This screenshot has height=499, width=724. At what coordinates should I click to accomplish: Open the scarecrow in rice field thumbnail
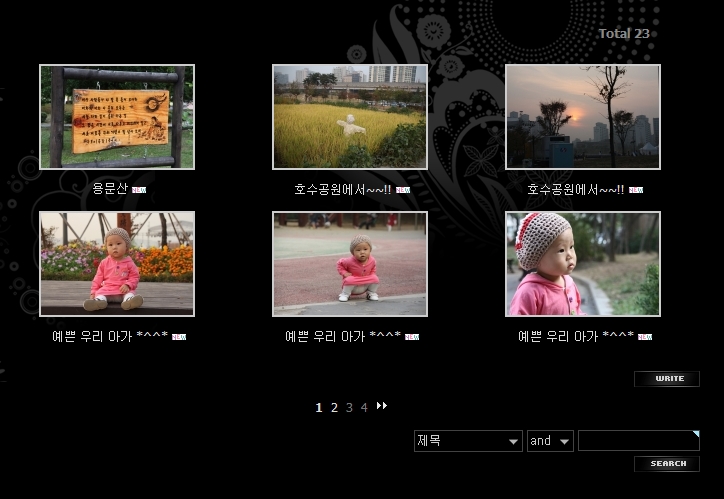tap(350, 117)
